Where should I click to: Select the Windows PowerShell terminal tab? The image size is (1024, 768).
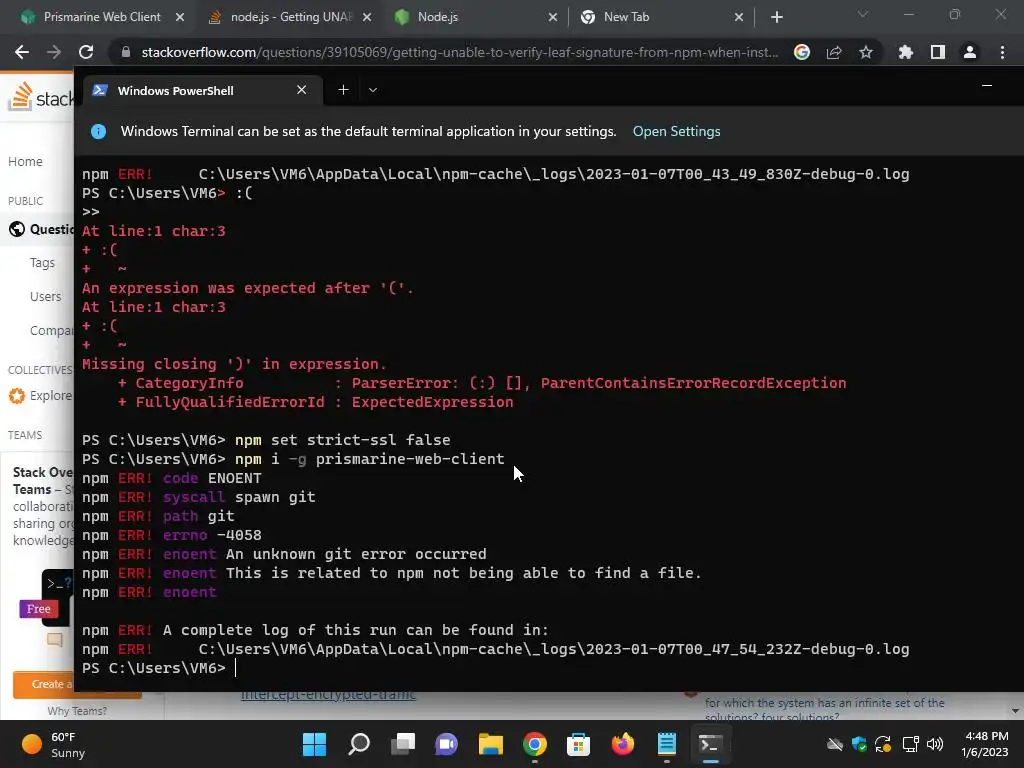click(202, 90)
